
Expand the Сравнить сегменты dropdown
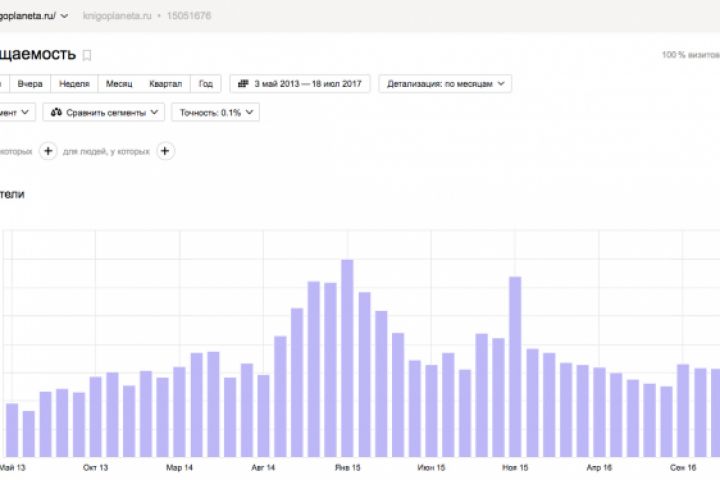pyautogui.click(x=104, y=112)
